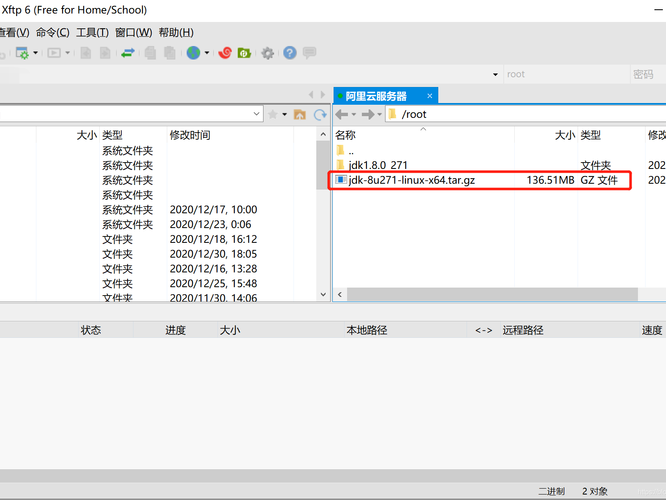
Task: Click the copy documents toolbar icon
Action: click(150, 53)
